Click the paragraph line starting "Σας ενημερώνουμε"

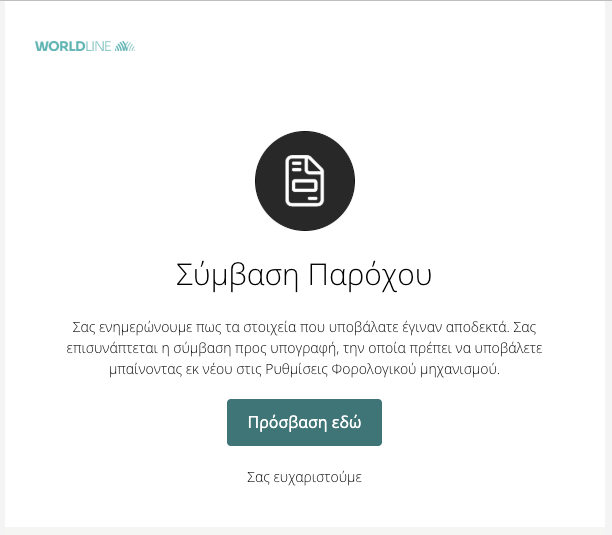point(304,328)
